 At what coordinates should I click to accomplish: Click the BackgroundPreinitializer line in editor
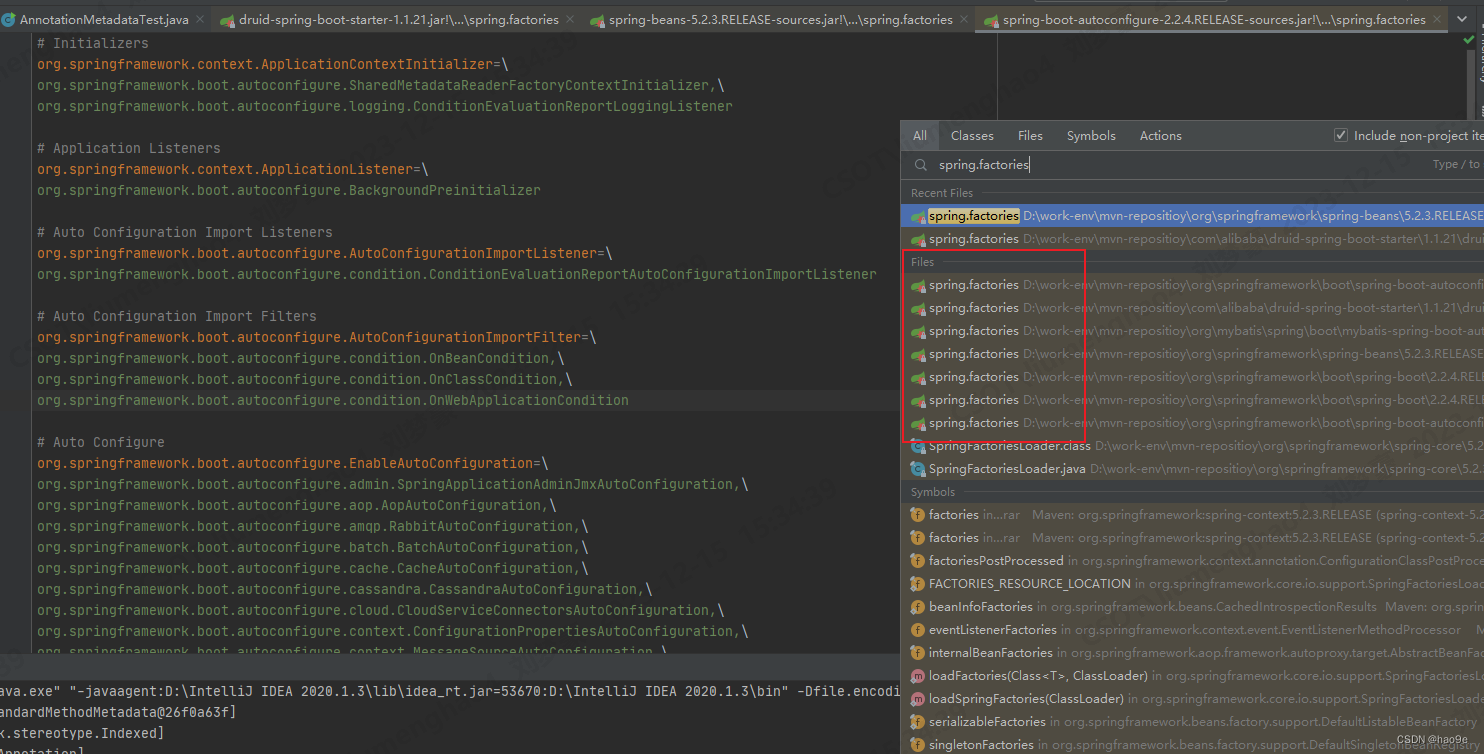click(x=289, y=190)
